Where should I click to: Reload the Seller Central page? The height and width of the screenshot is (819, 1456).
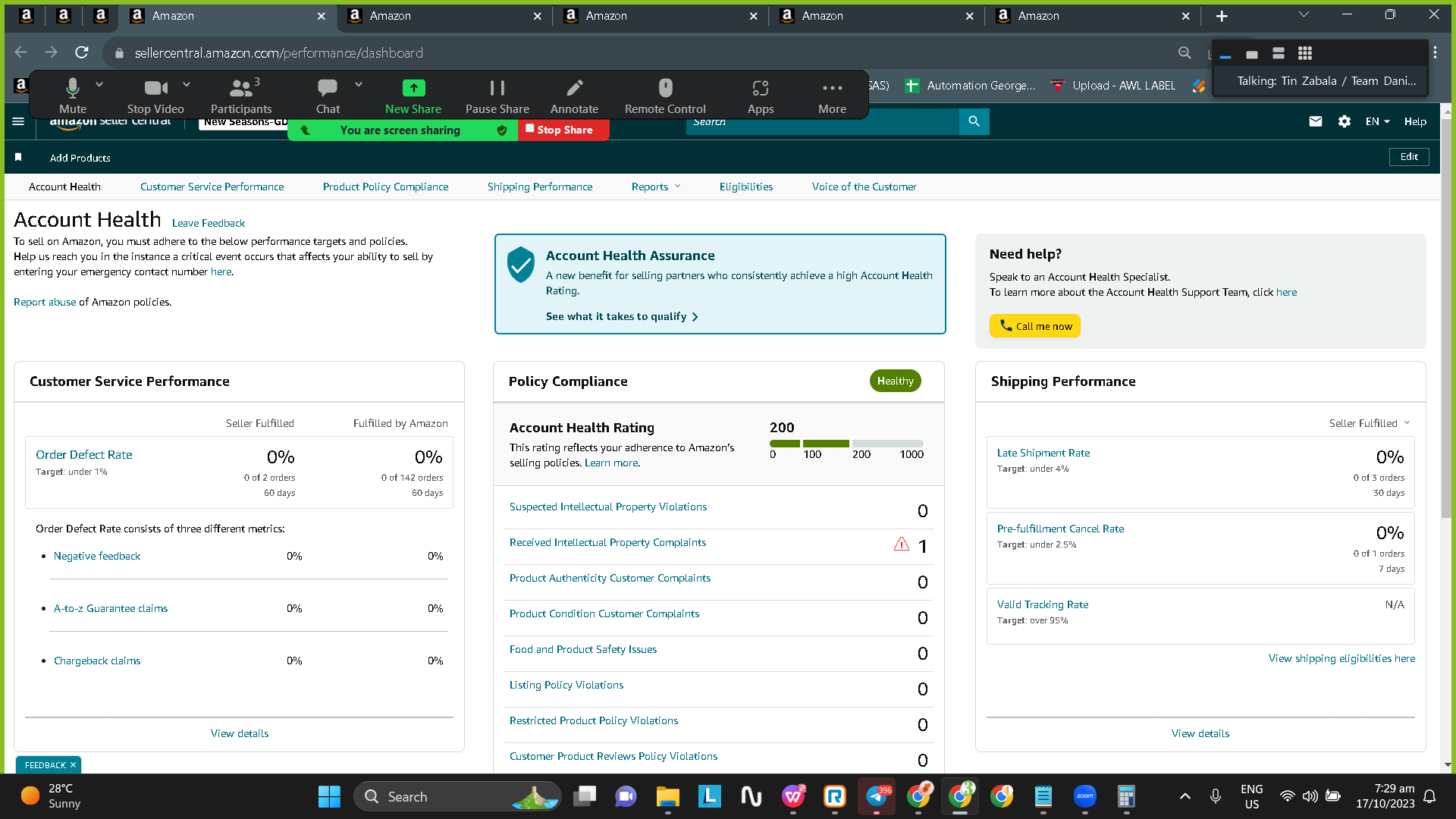click(82, 52)
